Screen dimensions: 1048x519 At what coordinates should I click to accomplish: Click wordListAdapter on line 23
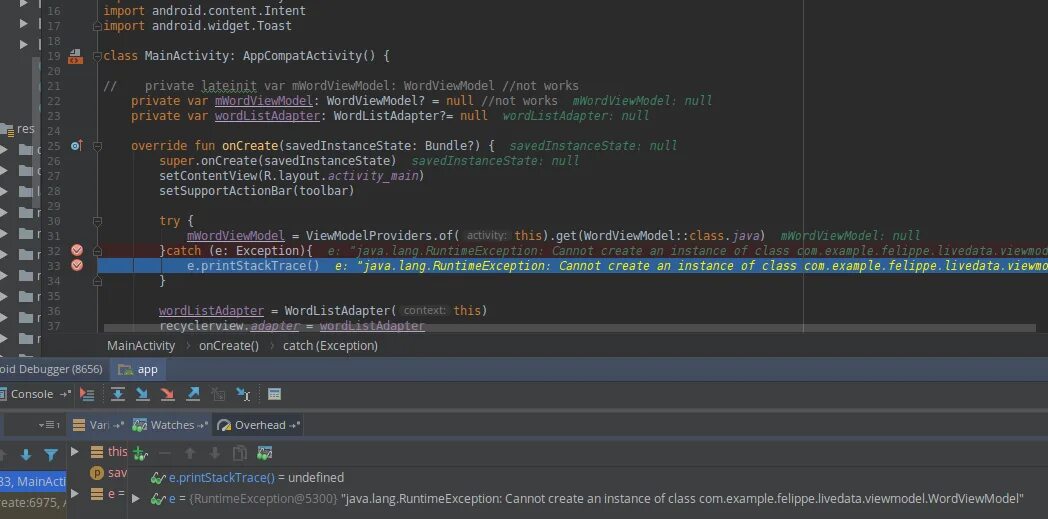267,116
